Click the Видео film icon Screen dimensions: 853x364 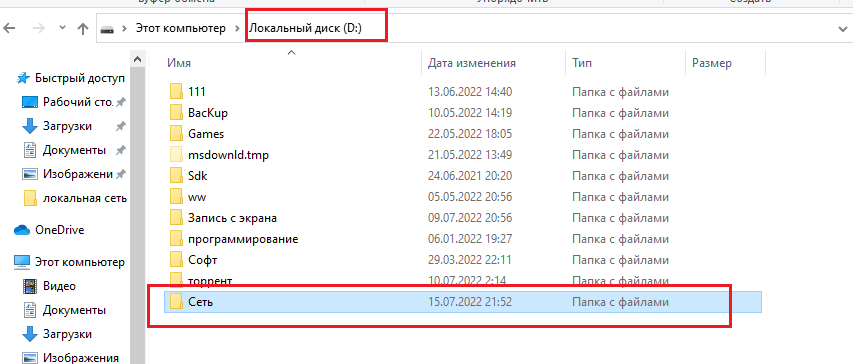pos(29,286)
